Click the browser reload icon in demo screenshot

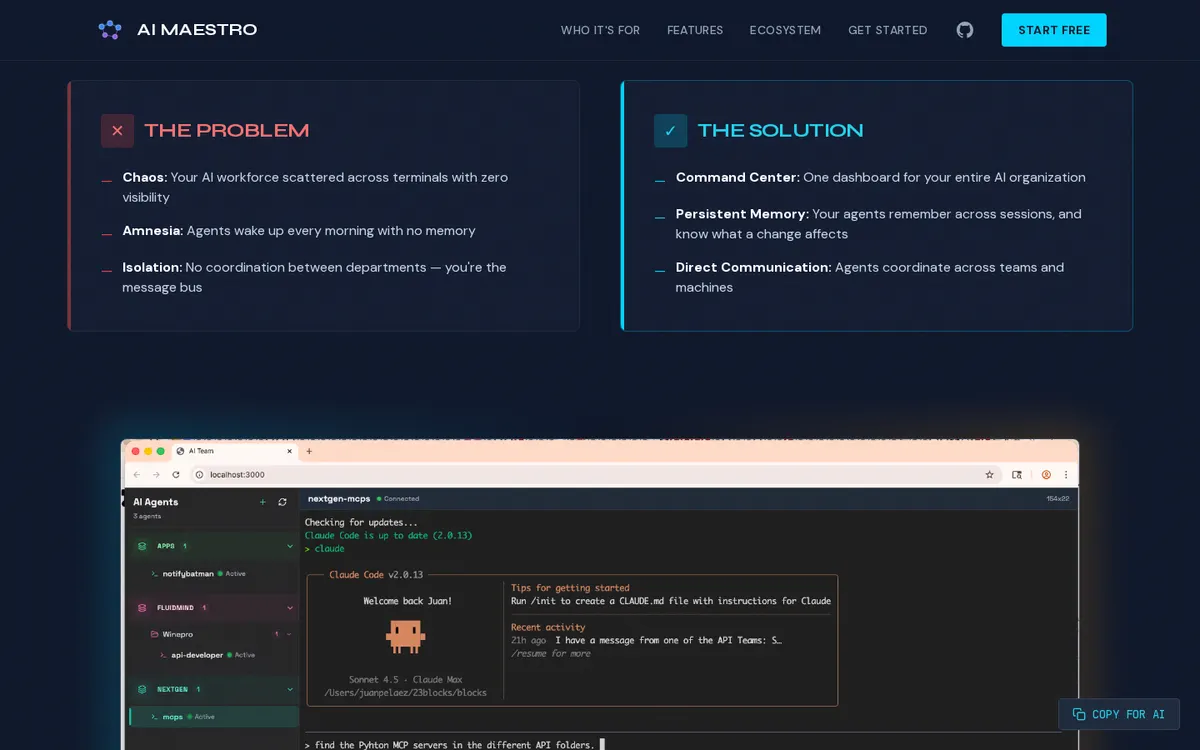(x=176, y=475)
